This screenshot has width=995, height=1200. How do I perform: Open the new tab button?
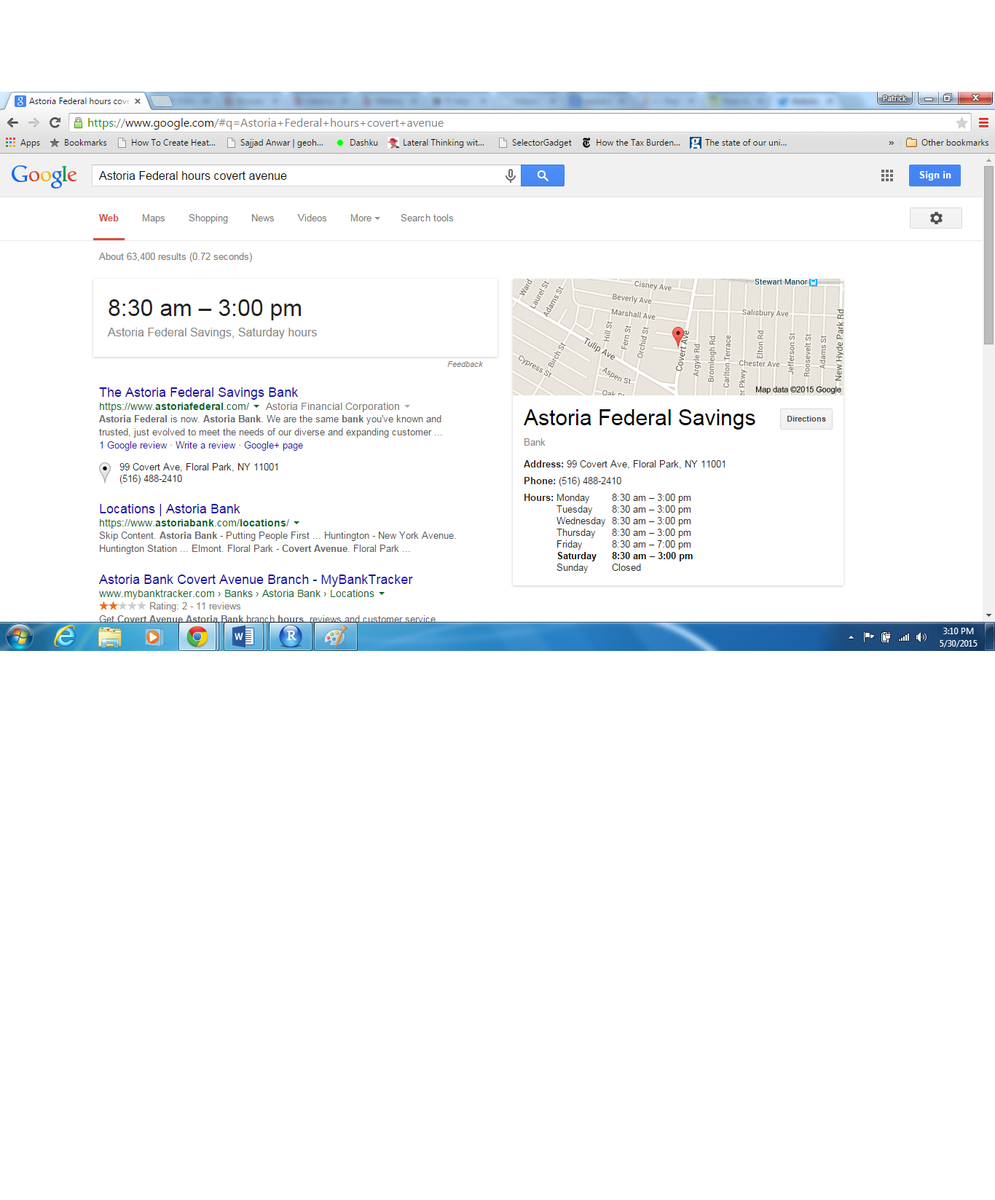[162, 101]
